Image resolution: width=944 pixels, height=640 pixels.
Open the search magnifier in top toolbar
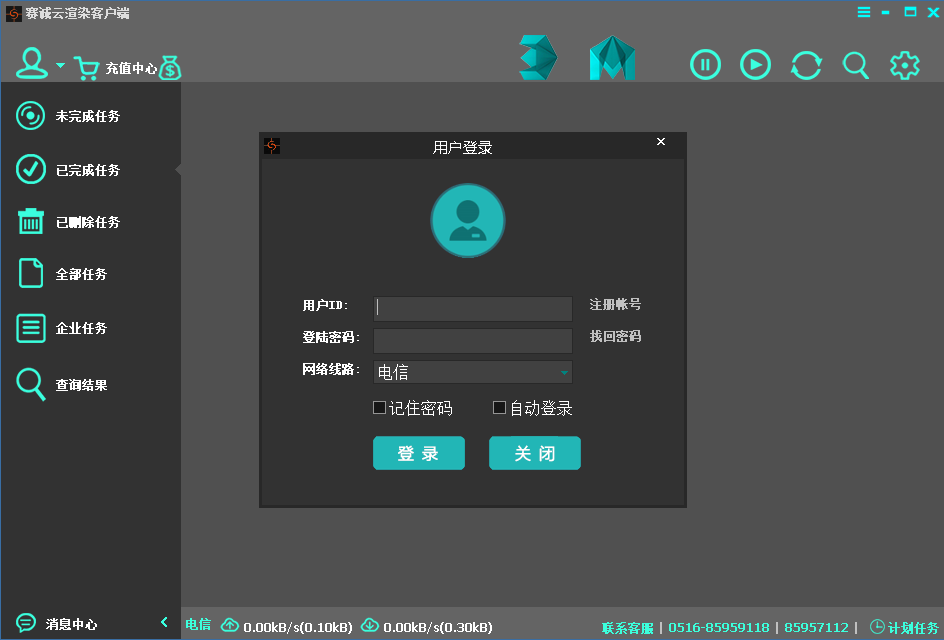(855, 65)
